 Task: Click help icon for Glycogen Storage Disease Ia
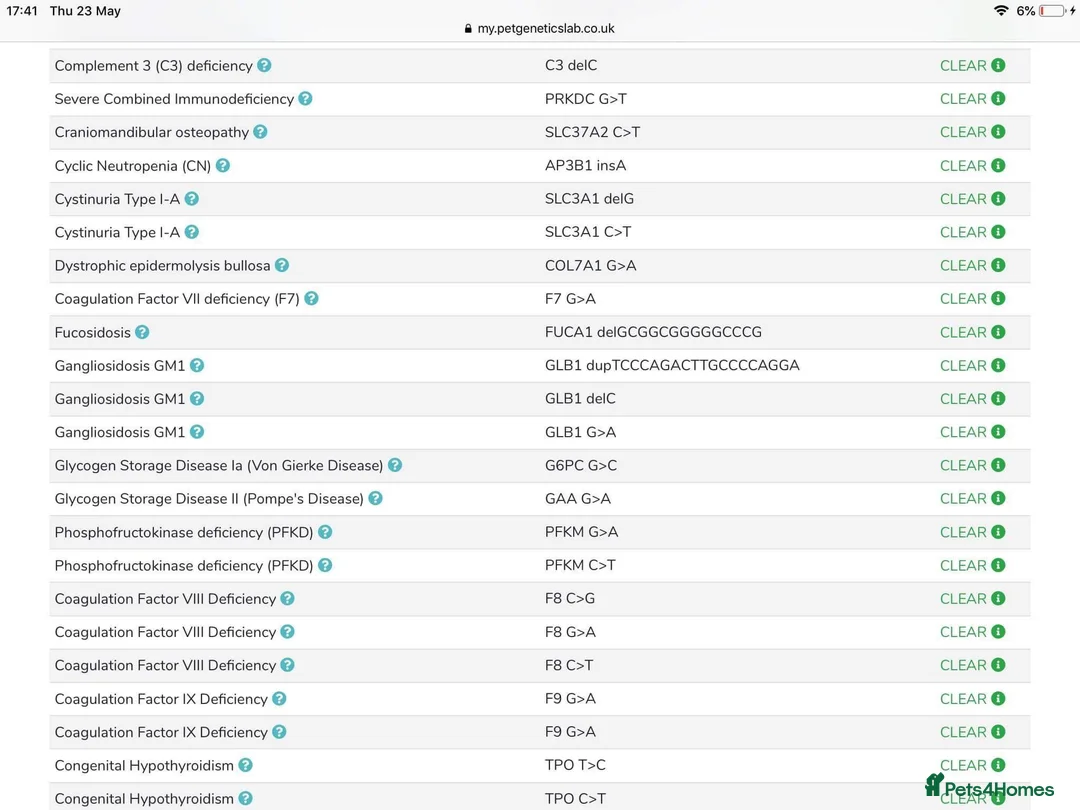pyautogui.click(x=395, y=465)
